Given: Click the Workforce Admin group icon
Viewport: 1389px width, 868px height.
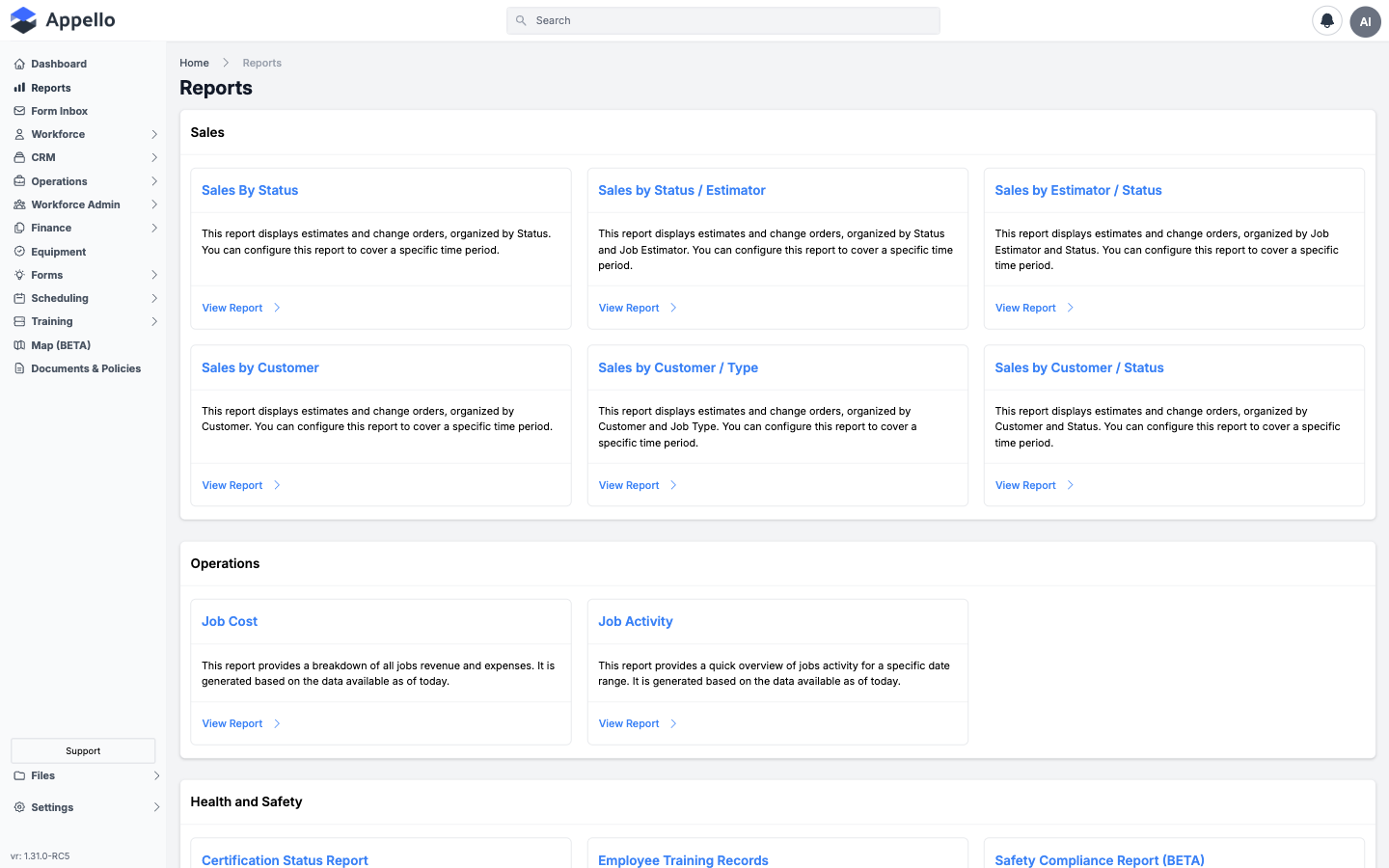Looking at the screenshot, I should pyautogui.click(x=19, y=204).
